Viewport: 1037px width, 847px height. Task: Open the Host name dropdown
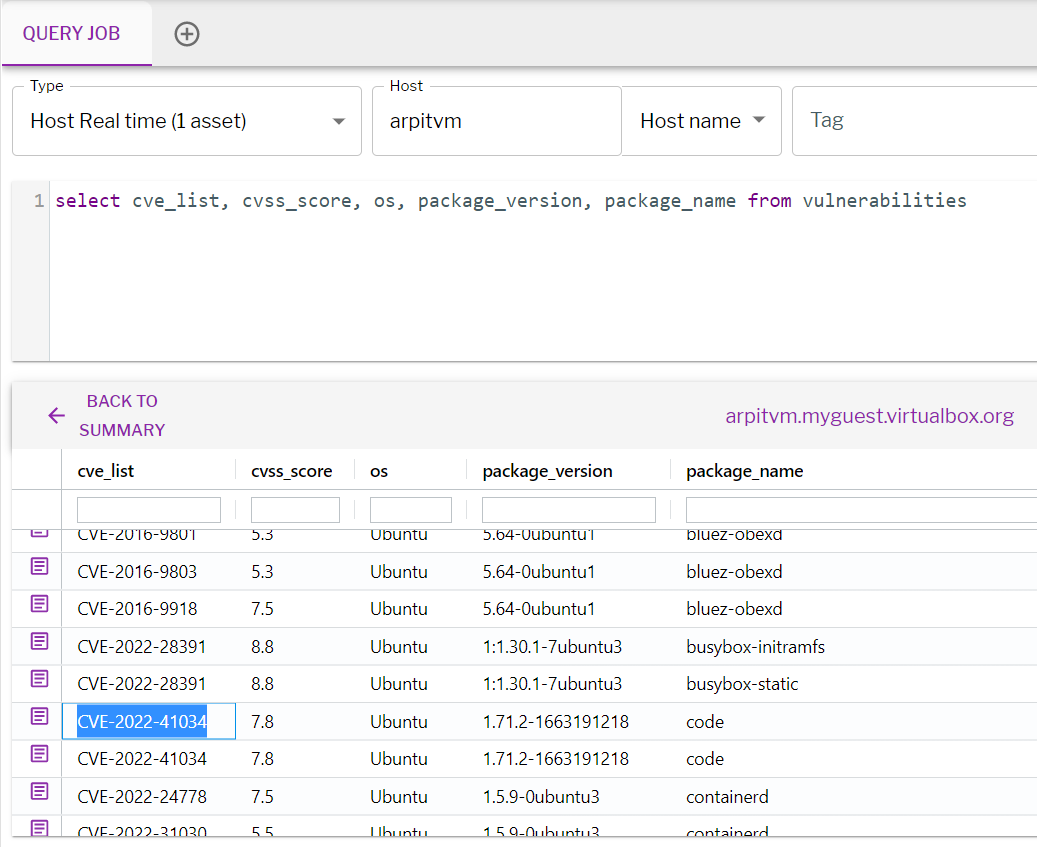click(701, 120)
